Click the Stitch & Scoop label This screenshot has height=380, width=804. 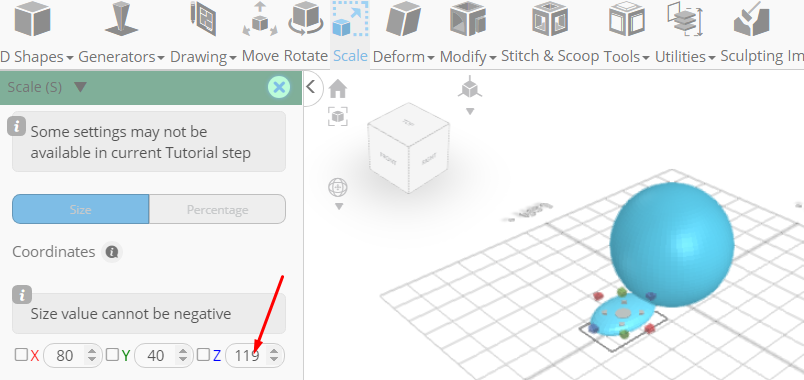(550, 55)
